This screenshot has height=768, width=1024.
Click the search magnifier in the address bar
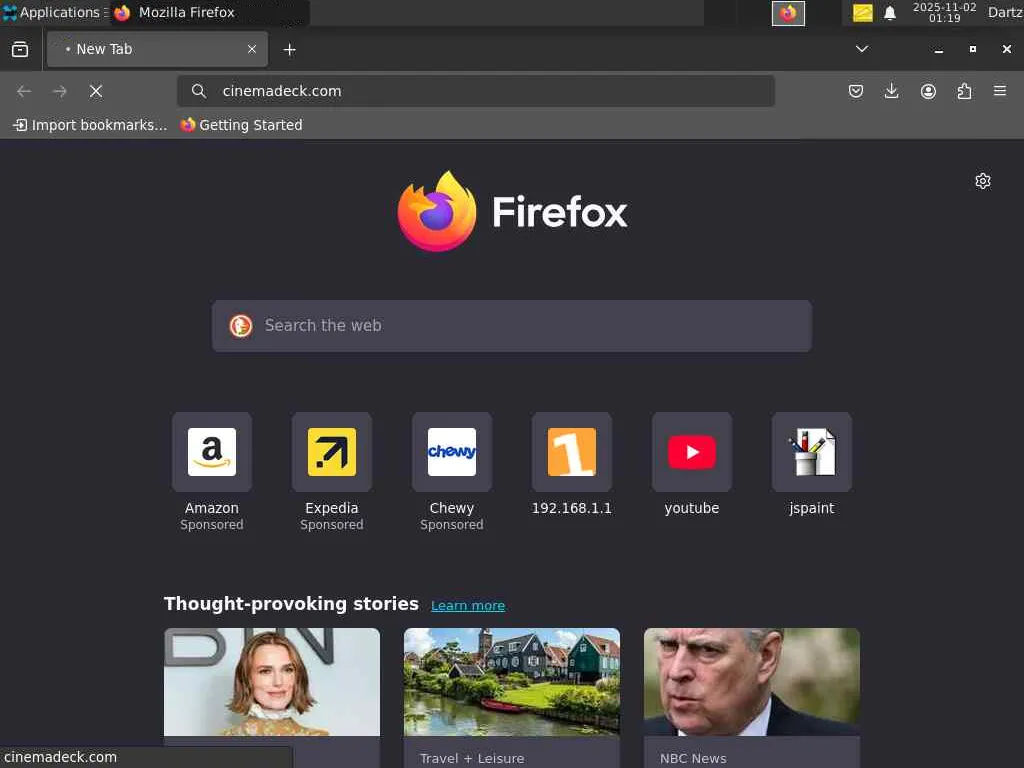[199, 91]
